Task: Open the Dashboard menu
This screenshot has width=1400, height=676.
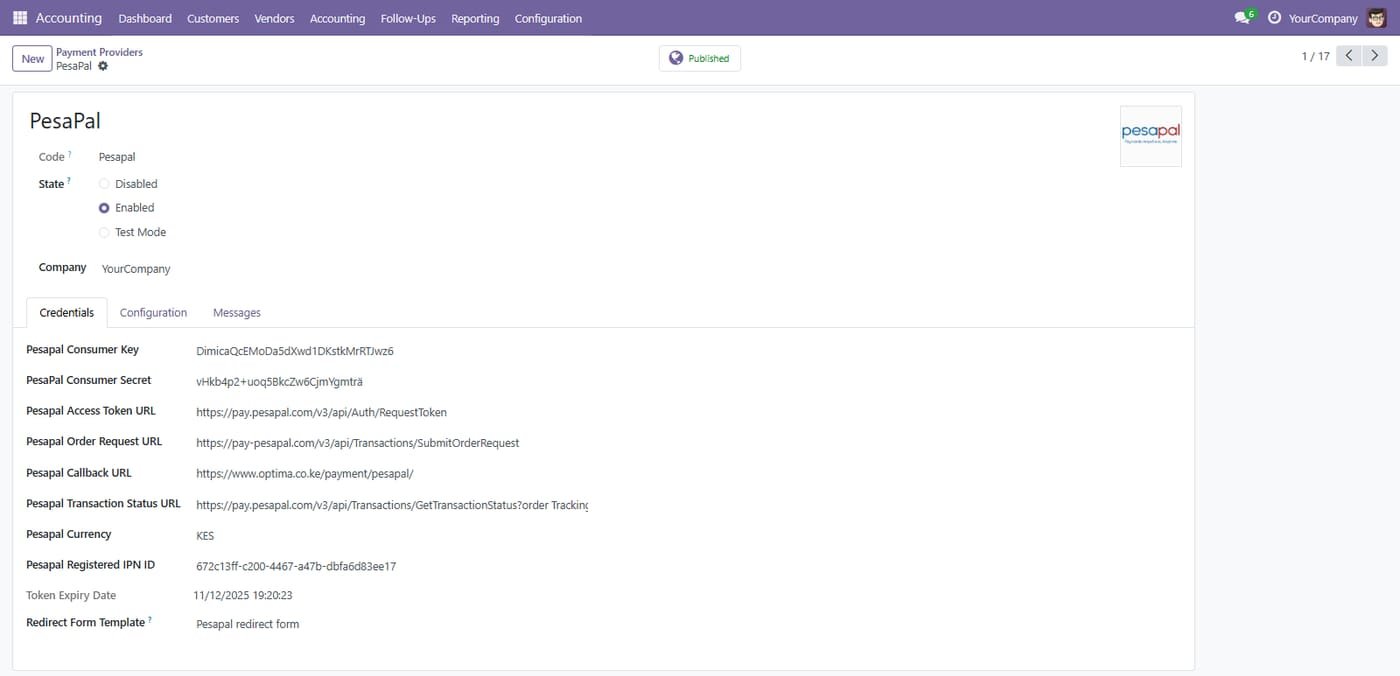Action: pos(145,18)
